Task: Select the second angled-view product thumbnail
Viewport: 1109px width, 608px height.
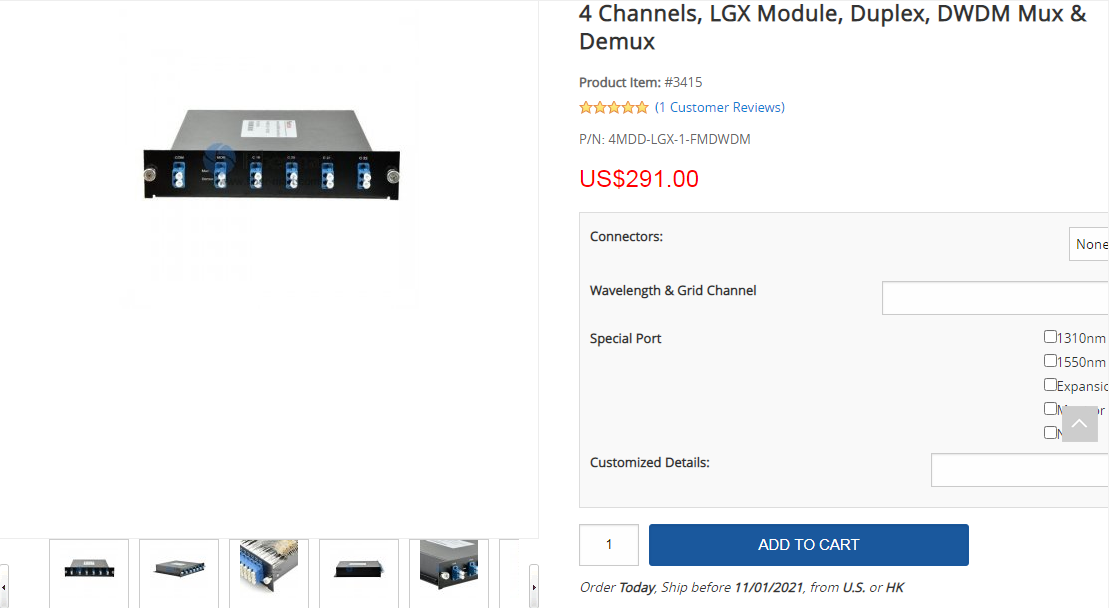Action: (x=179, y=571)
